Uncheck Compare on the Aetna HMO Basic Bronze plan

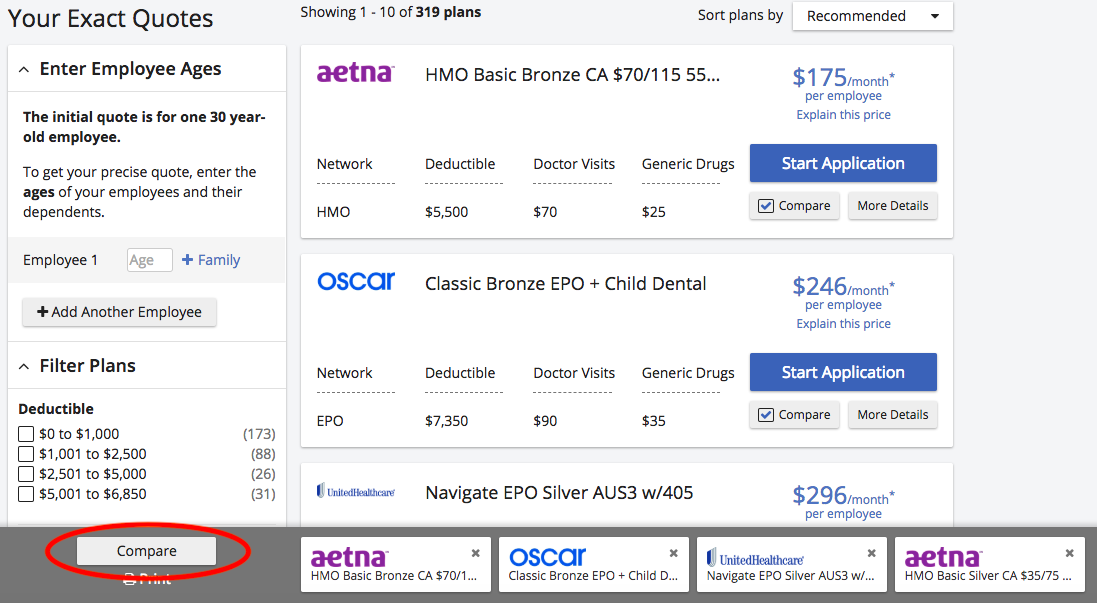pos(764,205)
